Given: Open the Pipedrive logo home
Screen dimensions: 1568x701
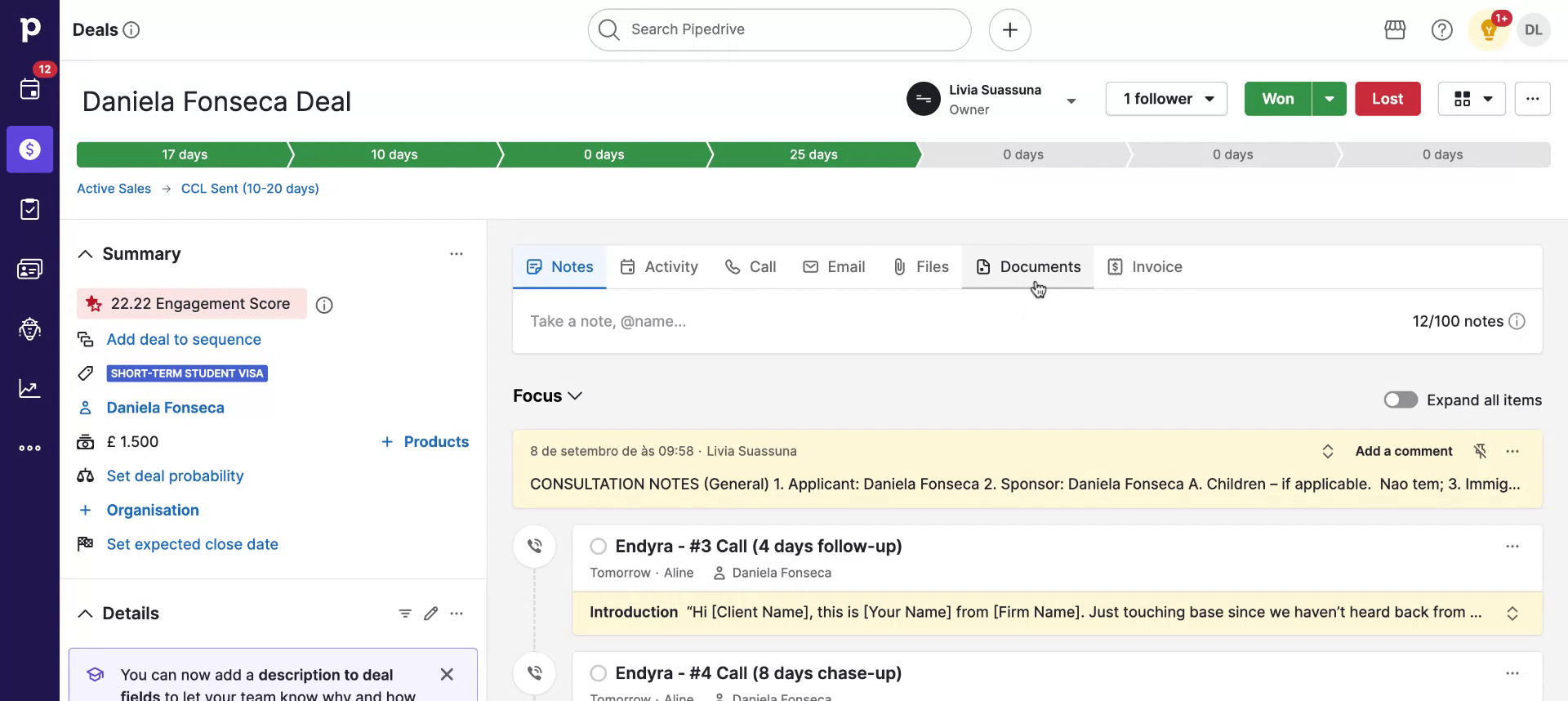Looking at the screenshot, I should 29,29.
